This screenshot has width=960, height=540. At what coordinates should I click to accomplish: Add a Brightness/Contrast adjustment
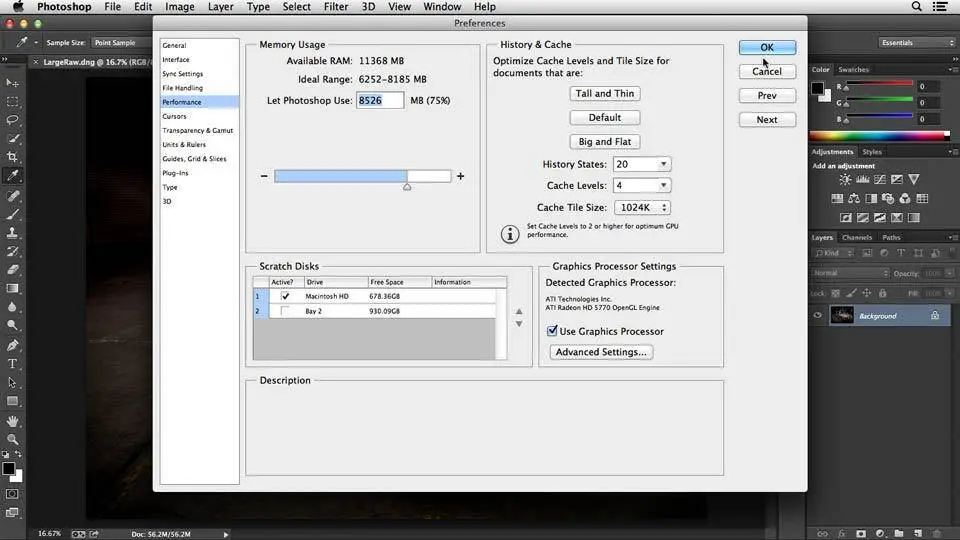tap(846, 179)
